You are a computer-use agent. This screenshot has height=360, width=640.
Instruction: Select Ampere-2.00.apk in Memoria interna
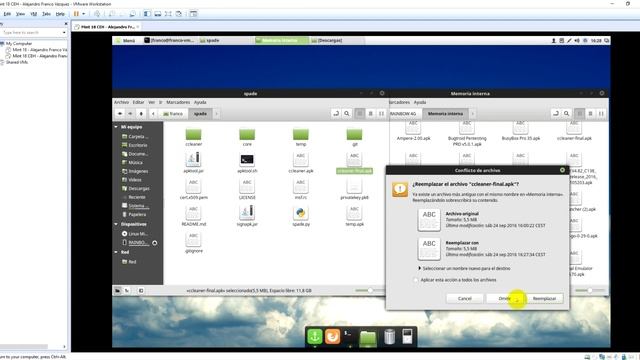pos(413,131)
